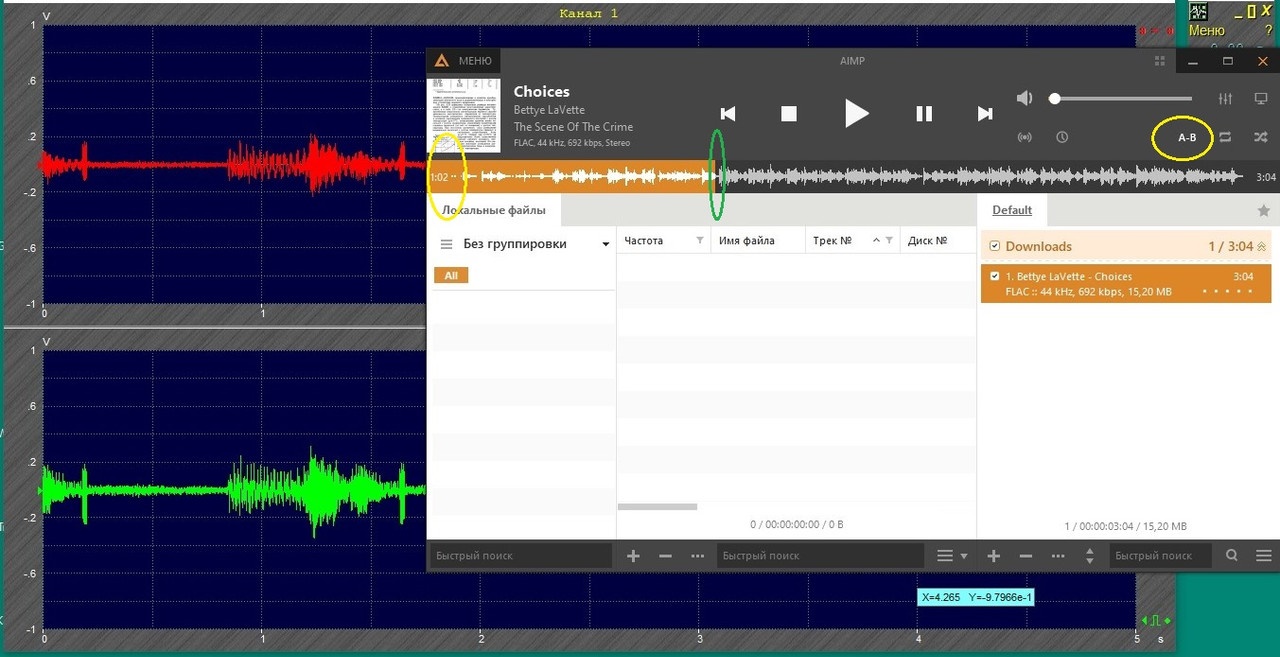Skip to the previous track
1280x657 pixels.
click(728, 114)
